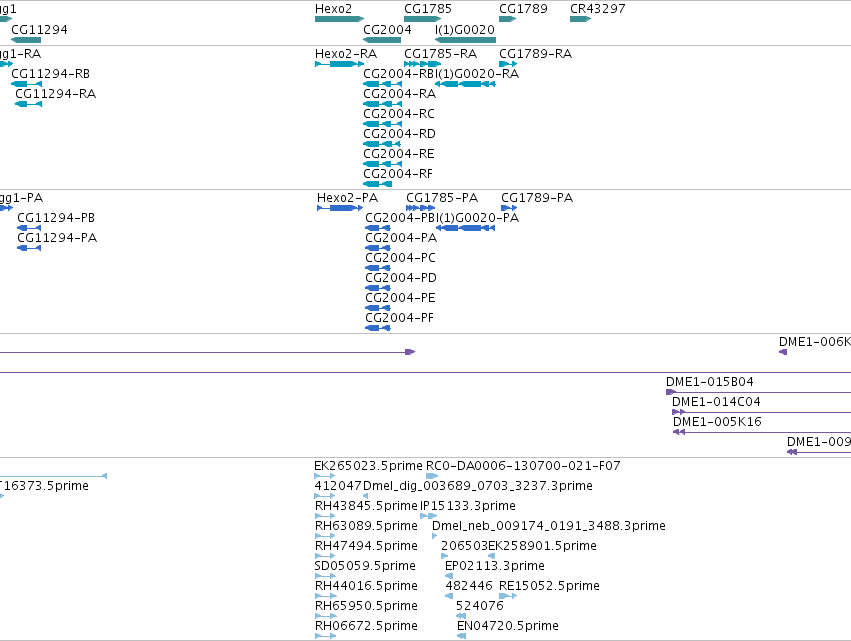This screenshot has height=641, width=851.
Task: Select the DME1-015B04 BAC label
Action: tap(710, 382)
